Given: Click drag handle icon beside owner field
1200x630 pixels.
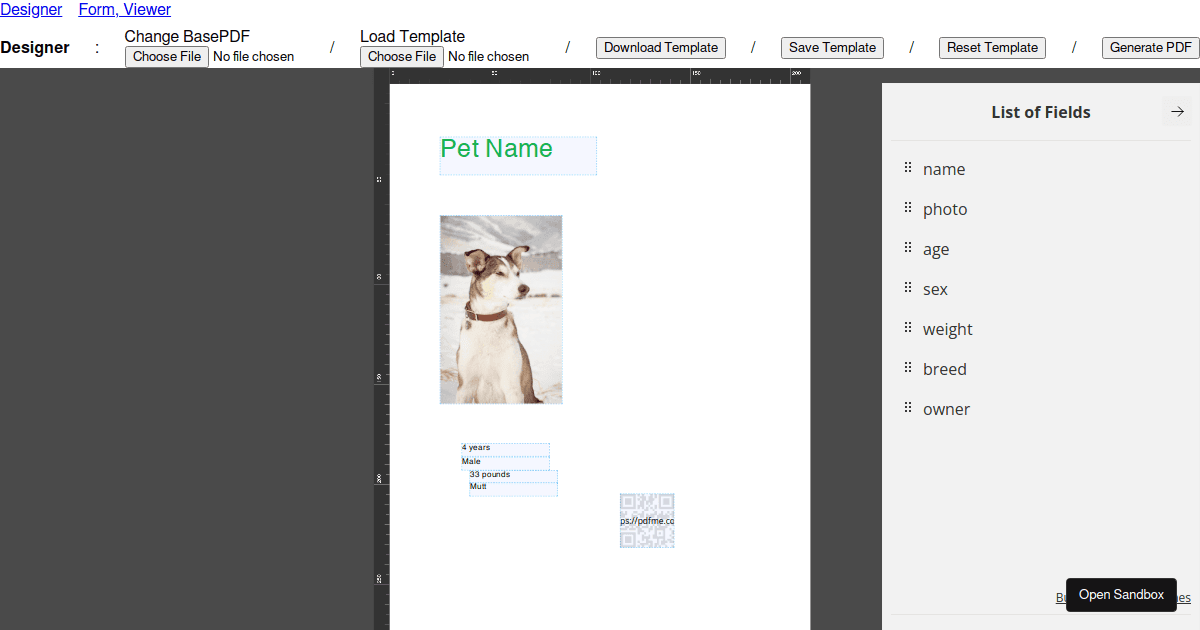Looking at the screenshot, I should [x=908, y=408].
